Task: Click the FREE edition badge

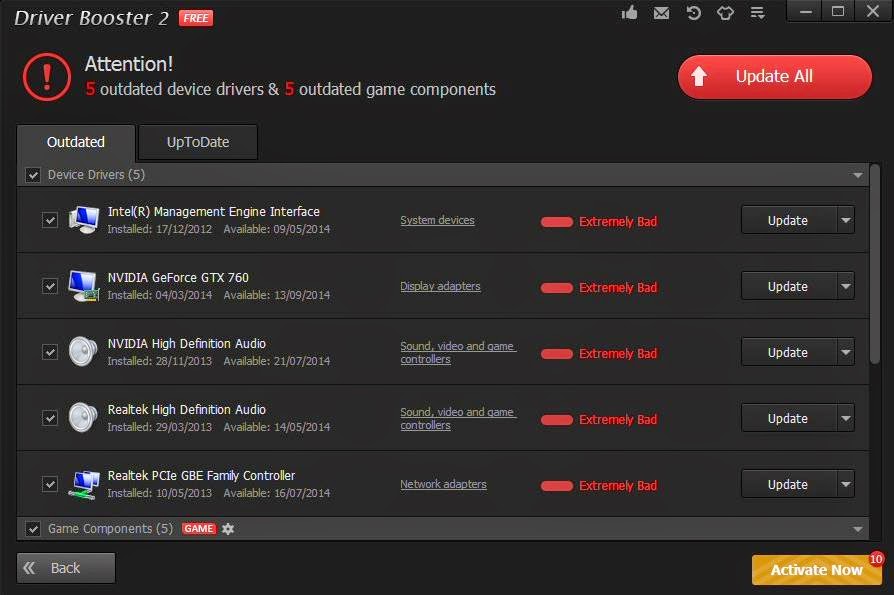Action: (x=196, y=18)
